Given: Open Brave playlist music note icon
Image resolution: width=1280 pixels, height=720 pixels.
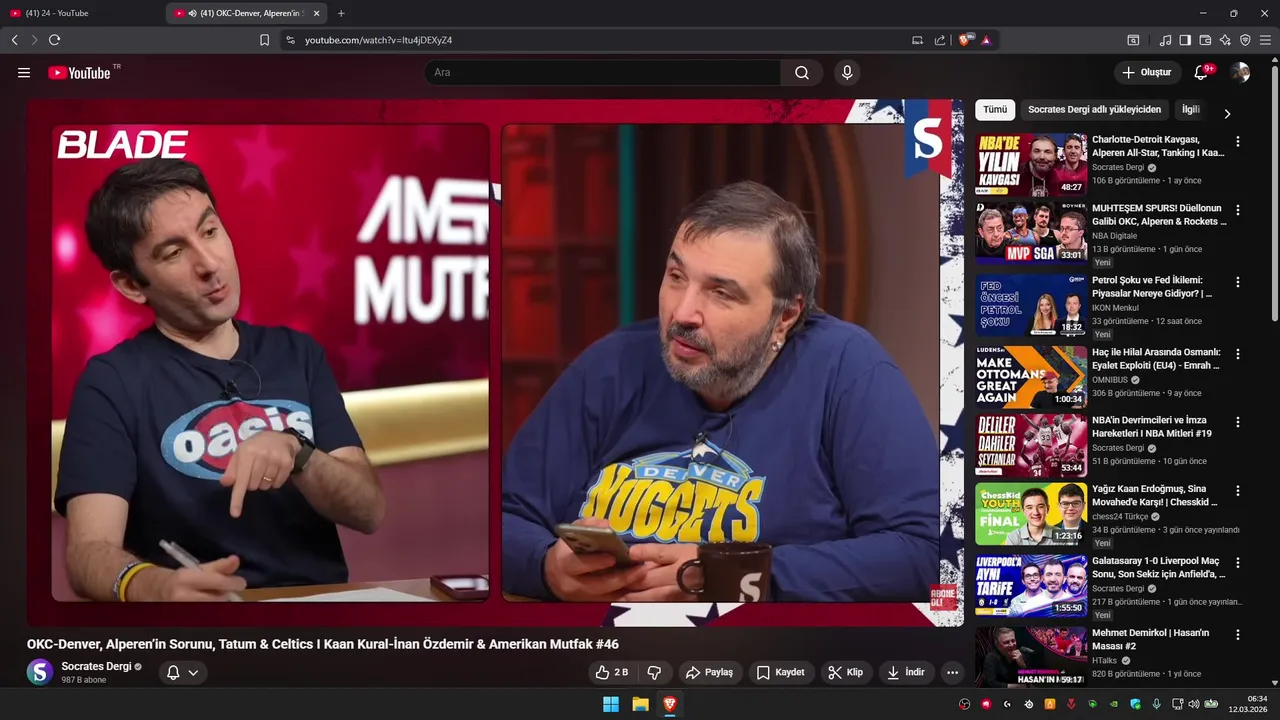Looking at the screenshot, I should pyautogui.click(x=1165, y=40).
